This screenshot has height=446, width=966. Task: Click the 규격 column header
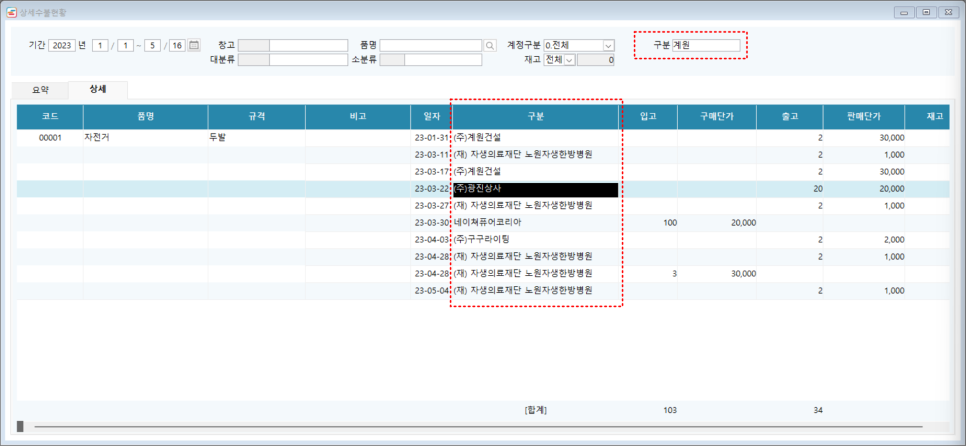click(x=256, y=116)
